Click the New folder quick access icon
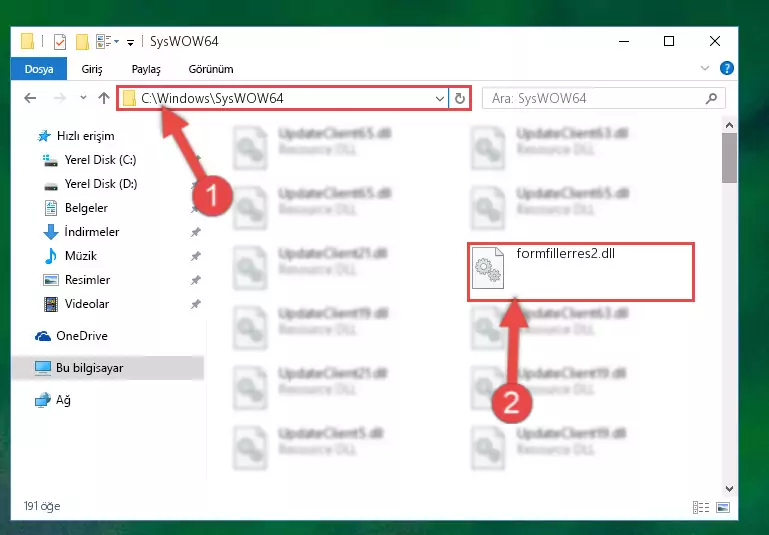This screenshot has height=535, width=769. click(82, 42)
